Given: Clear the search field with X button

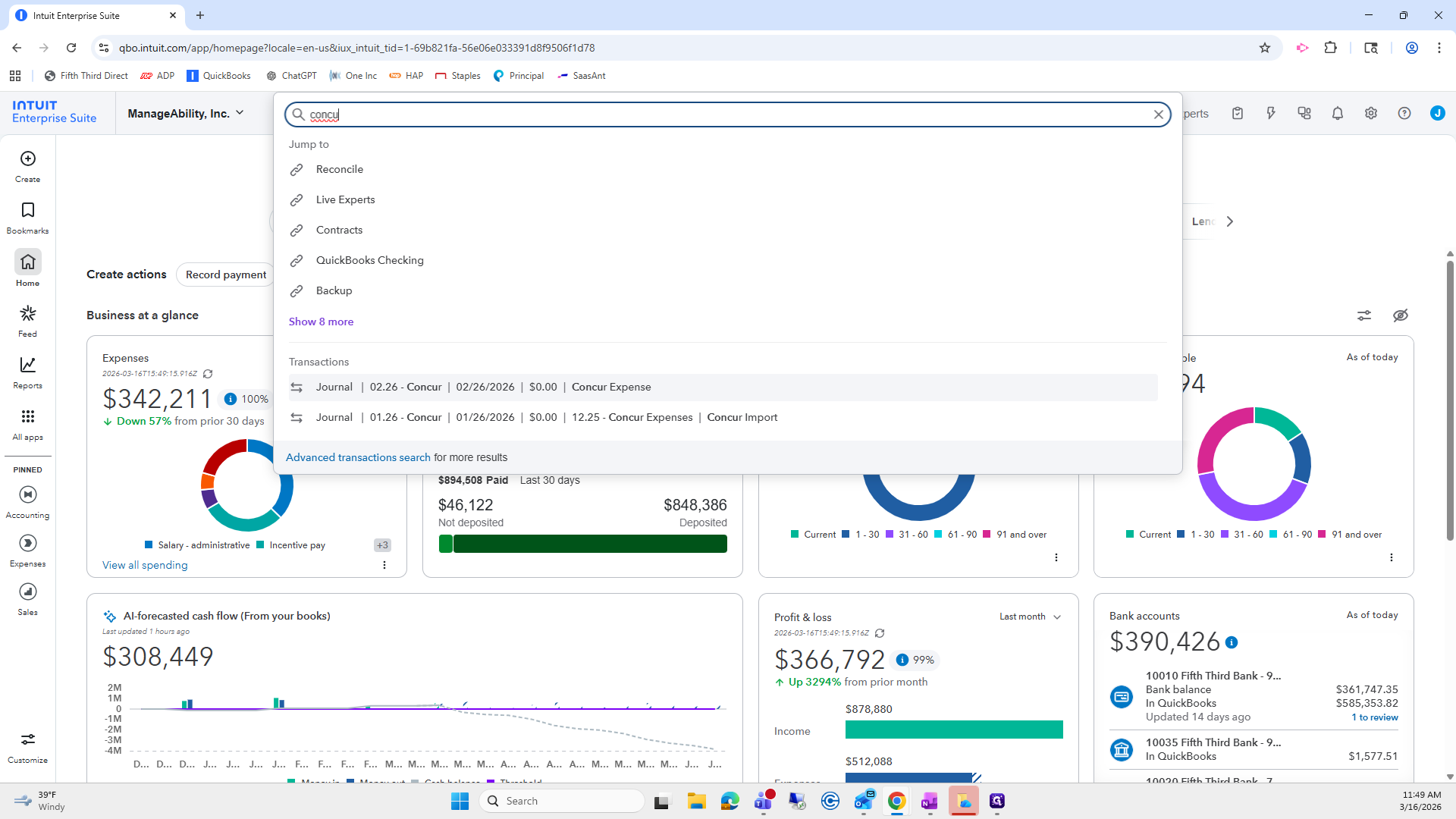Looking at the screenshot, I should 1159,115.
